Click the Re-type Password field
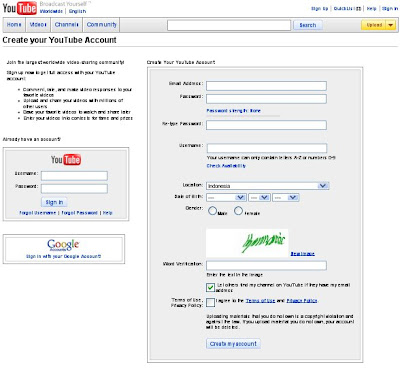Viewport: 400px width, 369px height. [x=266, y=125]
